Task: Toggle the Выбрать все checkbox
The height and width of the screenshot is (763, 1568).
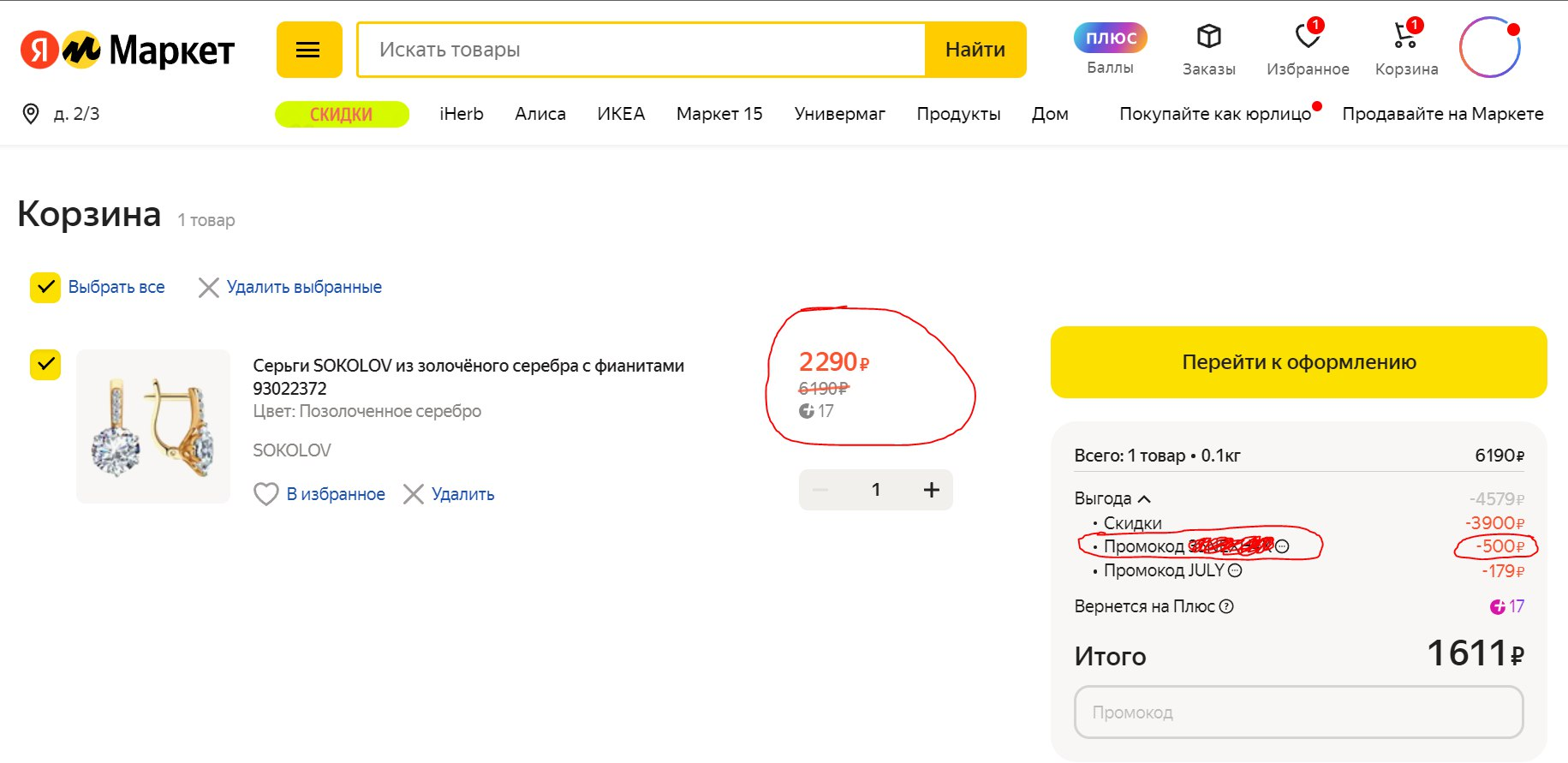Action: pos(45,288)
